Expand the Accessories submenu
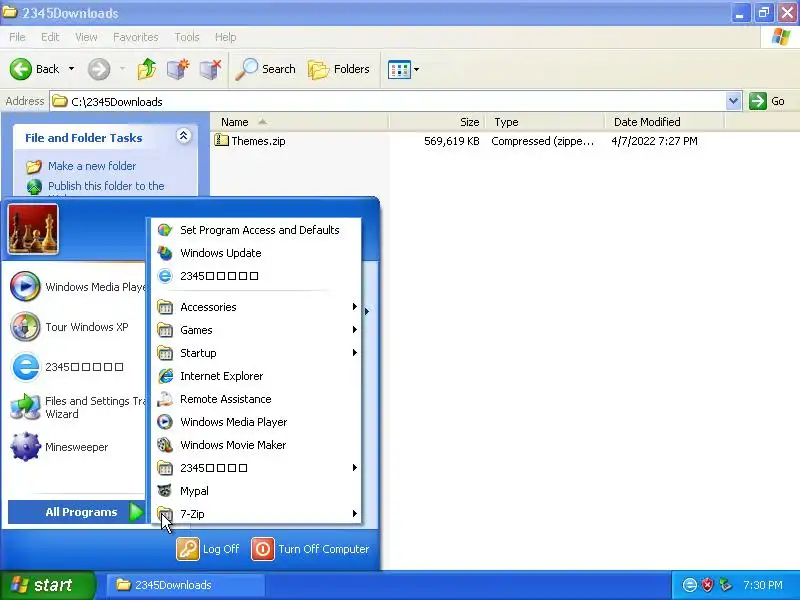The height and width of the screenshot is (600, 800). click(x=256, y=307)
